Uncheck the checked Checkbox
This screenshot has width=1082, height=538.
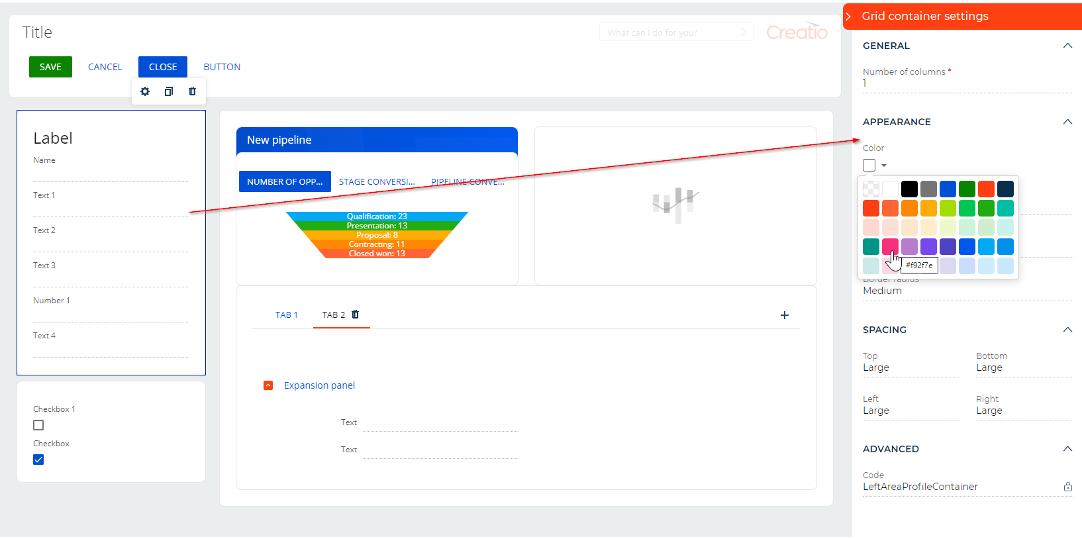[x=39, y=460]
